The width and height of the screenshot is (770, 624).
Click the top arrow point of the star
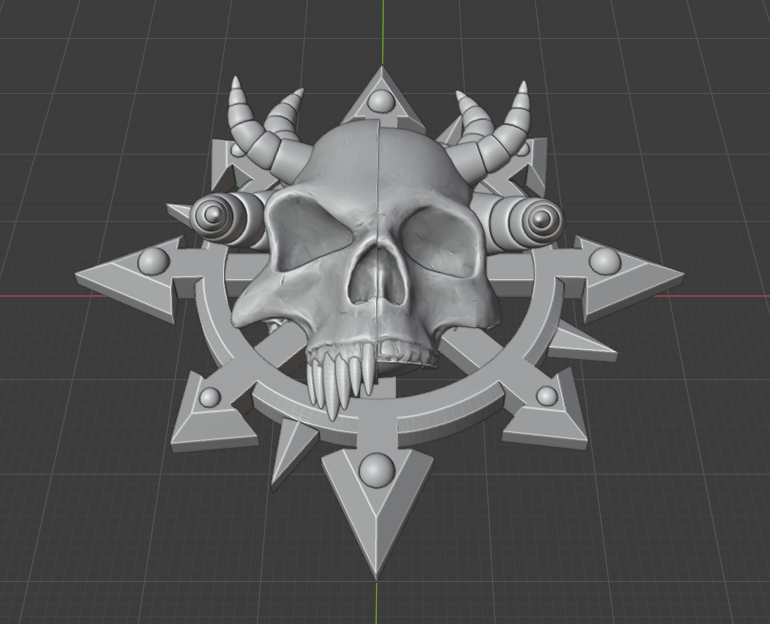381,98
